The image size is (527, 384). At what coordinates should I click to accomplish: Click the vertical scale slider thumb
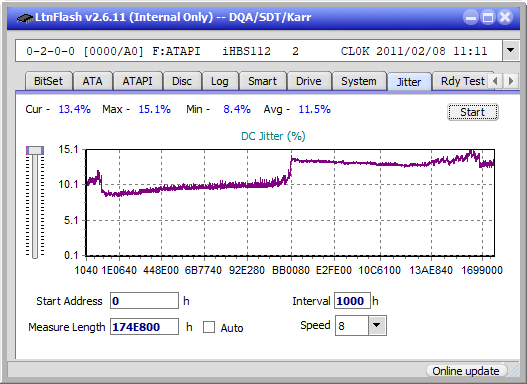[35, 150]
